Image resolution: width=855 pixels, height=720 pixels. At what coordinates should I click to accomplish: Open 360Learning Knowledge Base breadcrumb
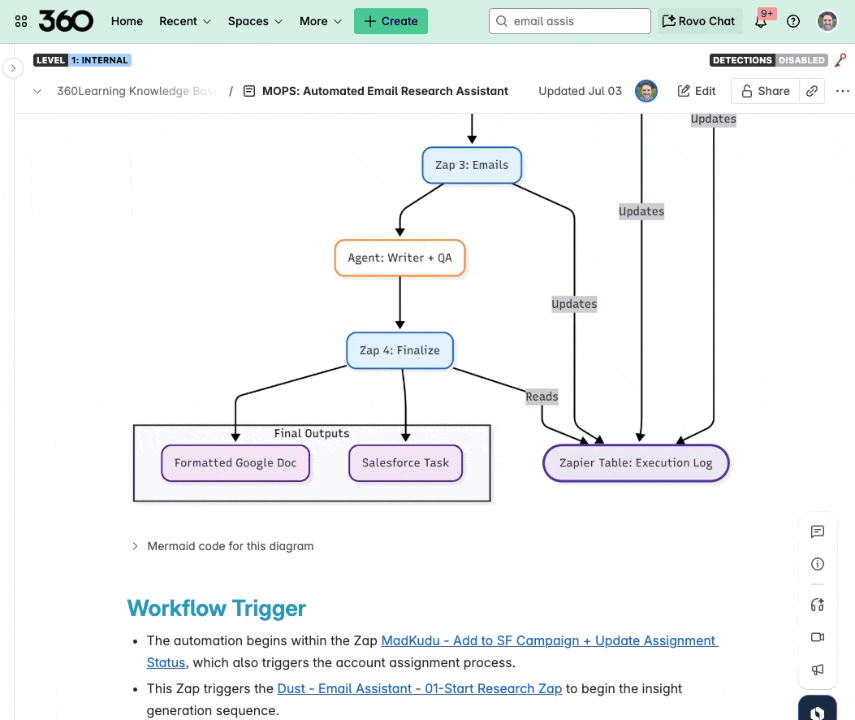pyautogui.click(x=136, y=91)
